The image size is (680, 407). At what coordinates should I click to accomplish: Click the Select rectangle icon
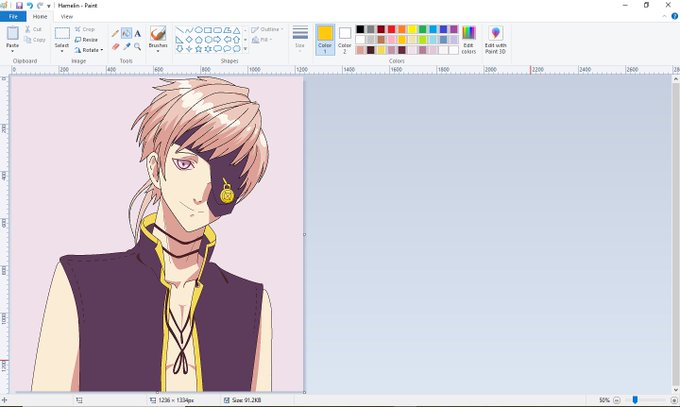coord(62,33)
